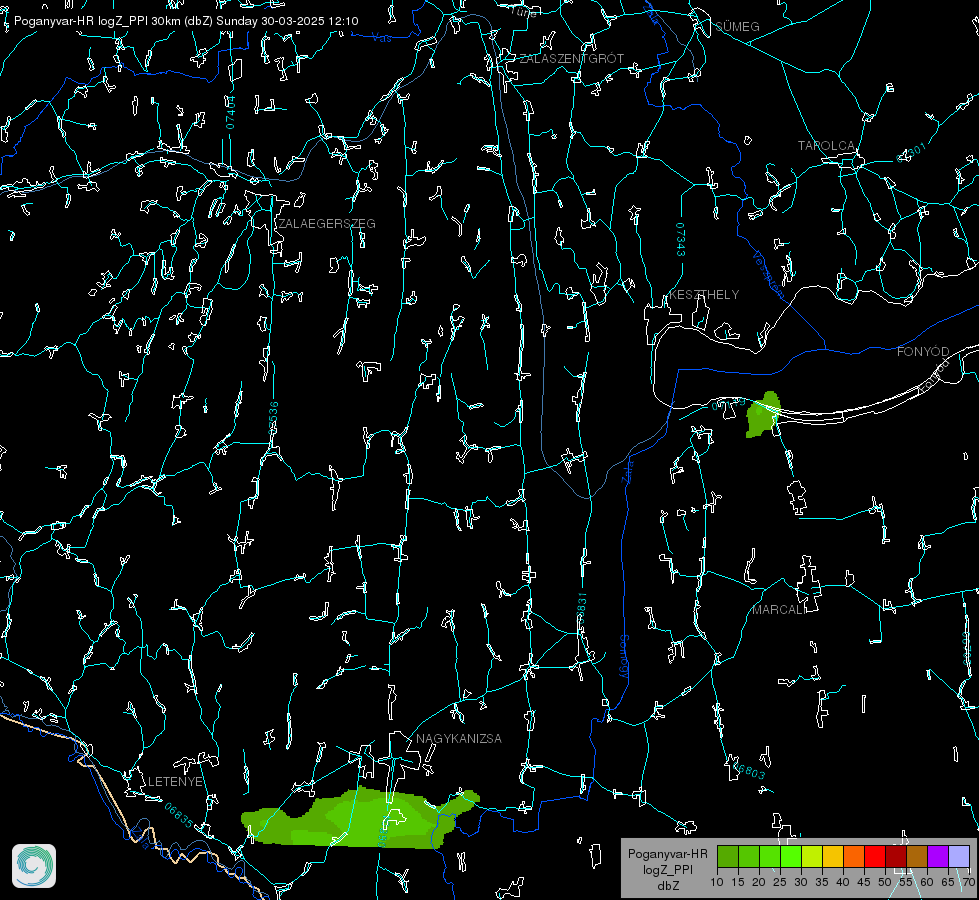The image size is (979, 900).
Task: Click the legend scale number 45
Action: (863, 882)
